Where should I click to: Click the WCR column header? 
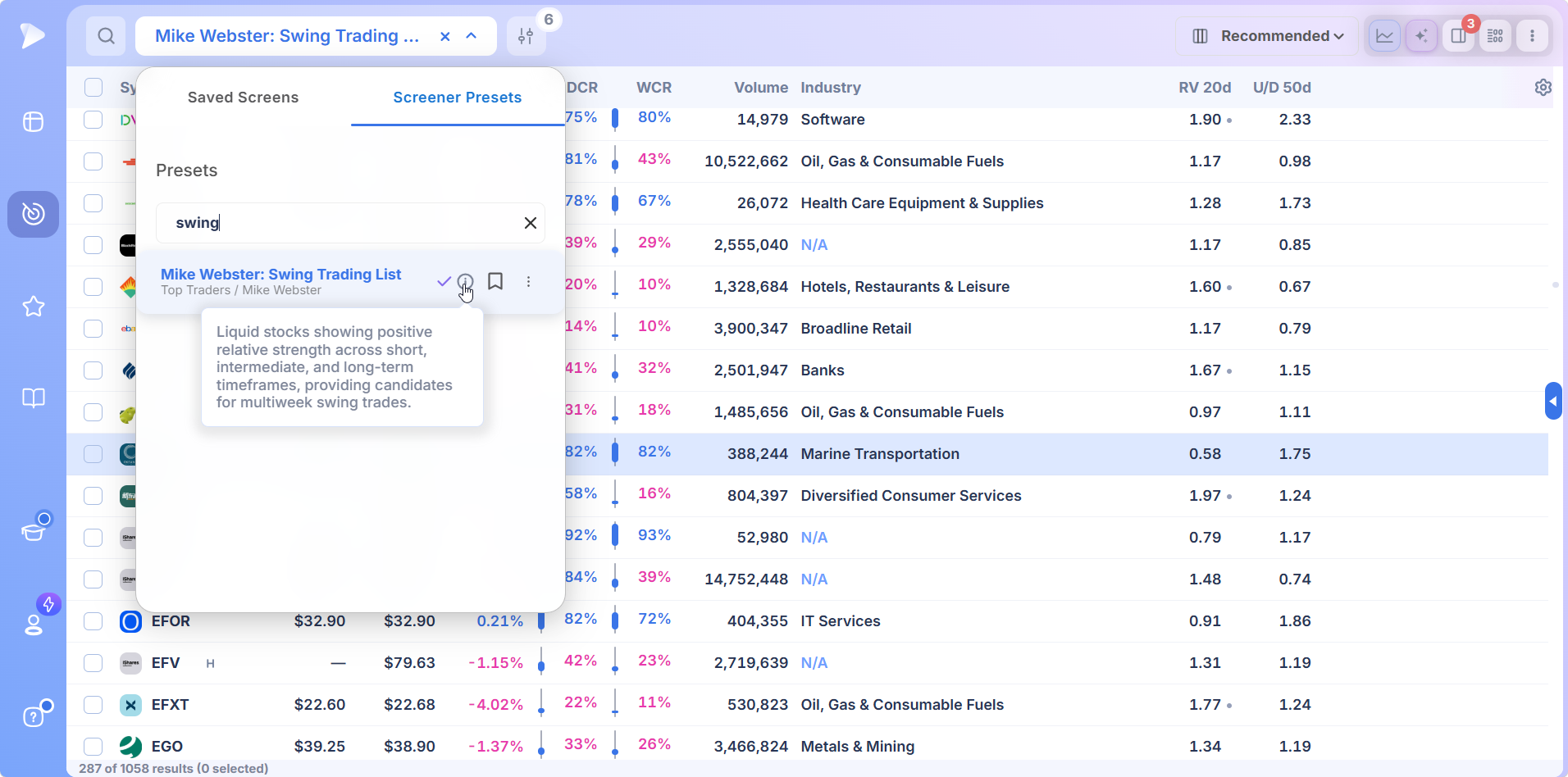click(x=654, y=88)
